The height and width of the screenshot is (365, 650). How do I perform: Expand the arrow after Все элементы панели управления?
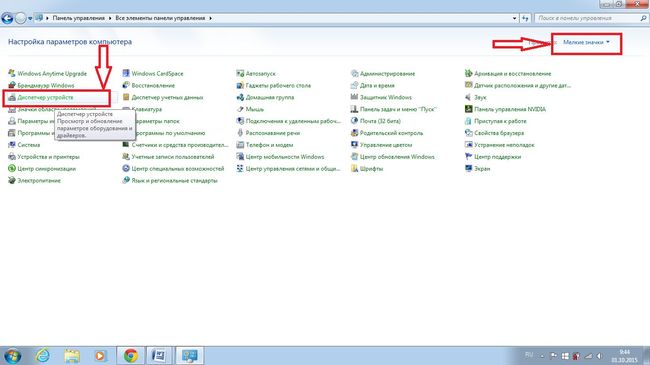pyautogui.click(x=211, y=18)
